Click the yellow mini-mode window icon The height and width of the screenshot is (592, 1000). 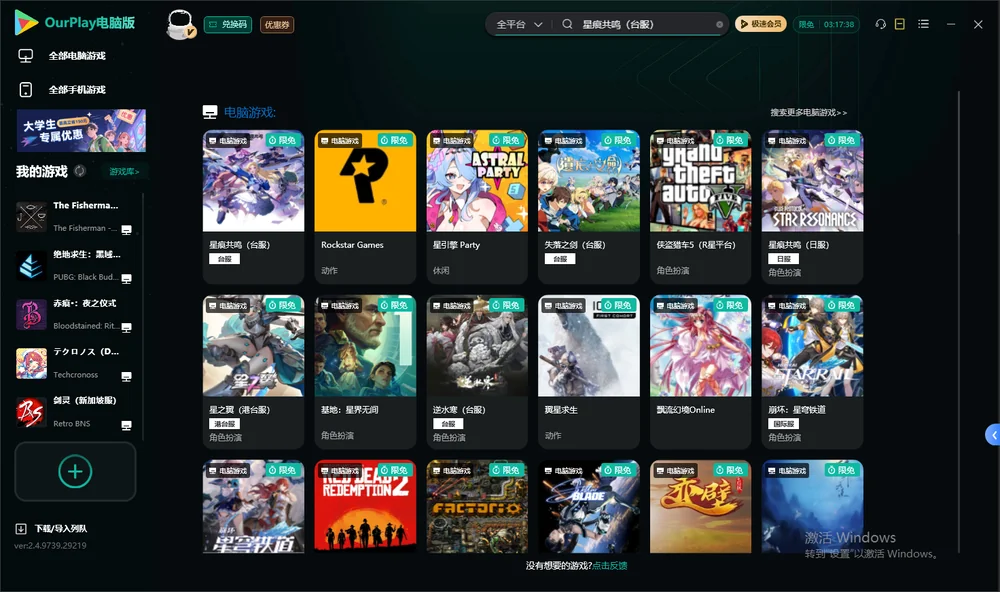900,24
